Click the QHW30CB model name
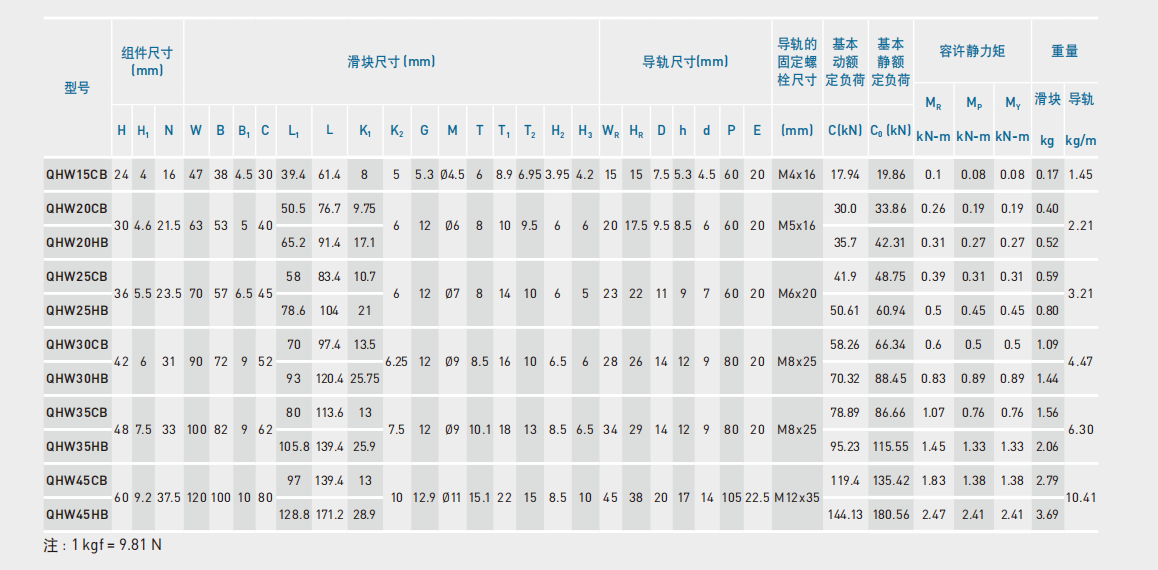The height and width of the screenshot is (570, 1158). pyautogui.click(x=77, y=345)
